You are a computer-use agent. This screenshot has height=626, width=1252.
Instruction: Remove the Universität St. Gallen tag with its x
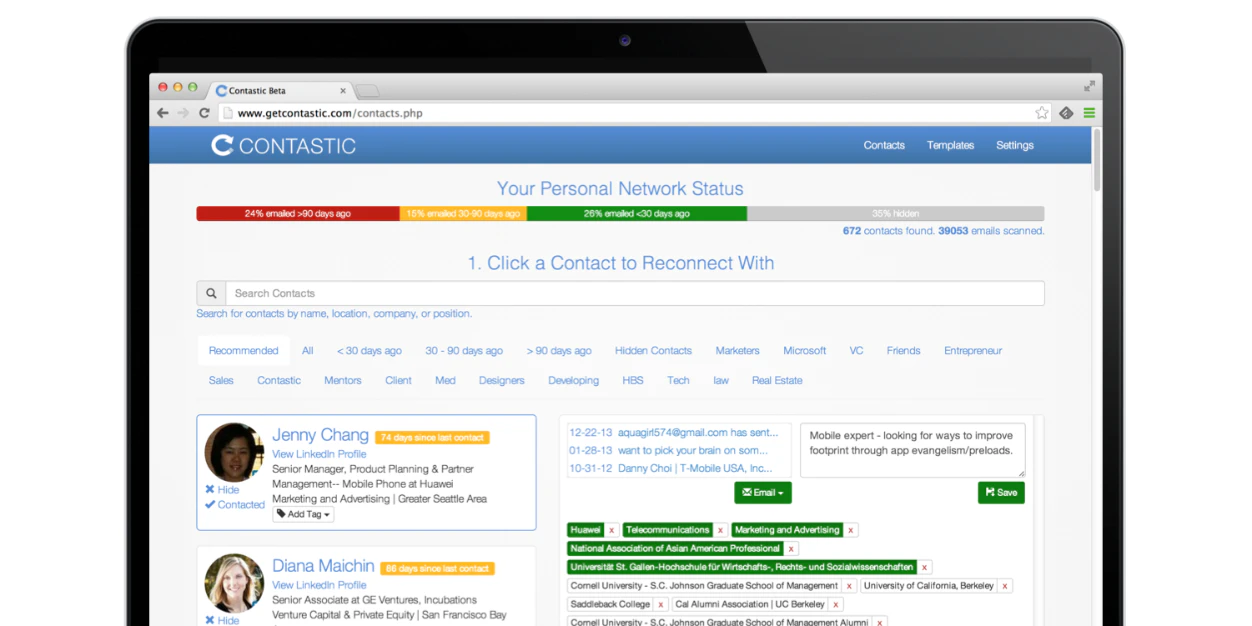click(924, 567)
